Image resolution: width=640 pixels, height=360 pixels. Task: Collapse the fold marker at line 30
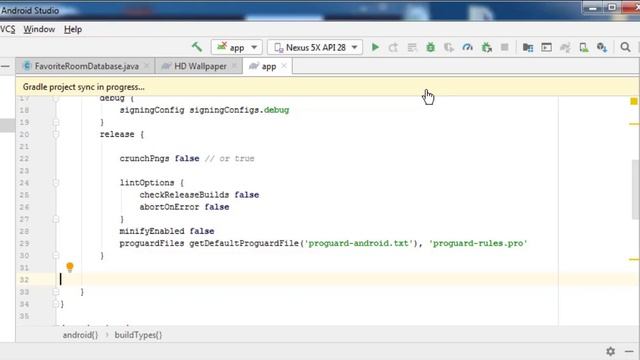56,256
